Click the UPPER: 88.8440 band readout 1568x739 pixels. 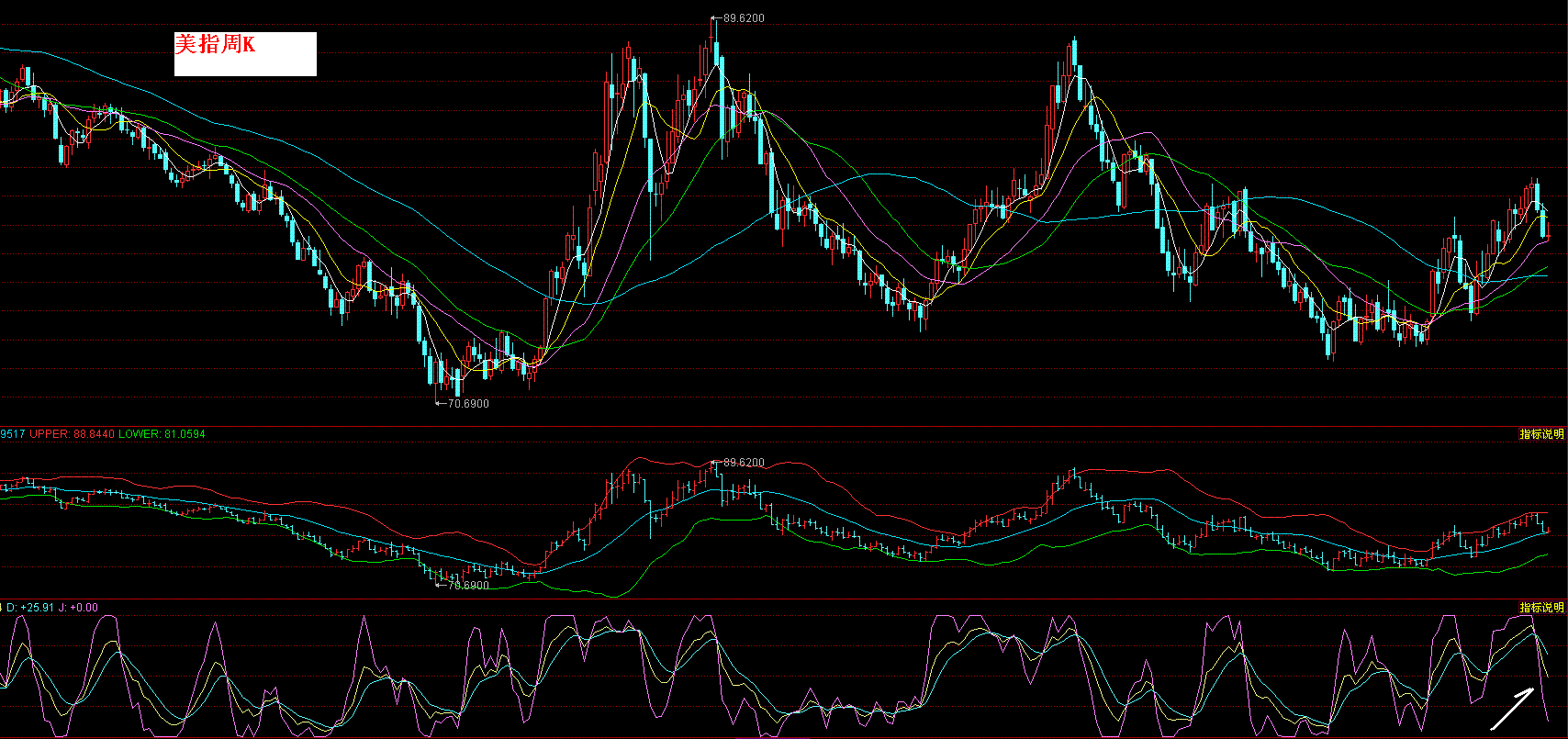(x=73, y=434)
